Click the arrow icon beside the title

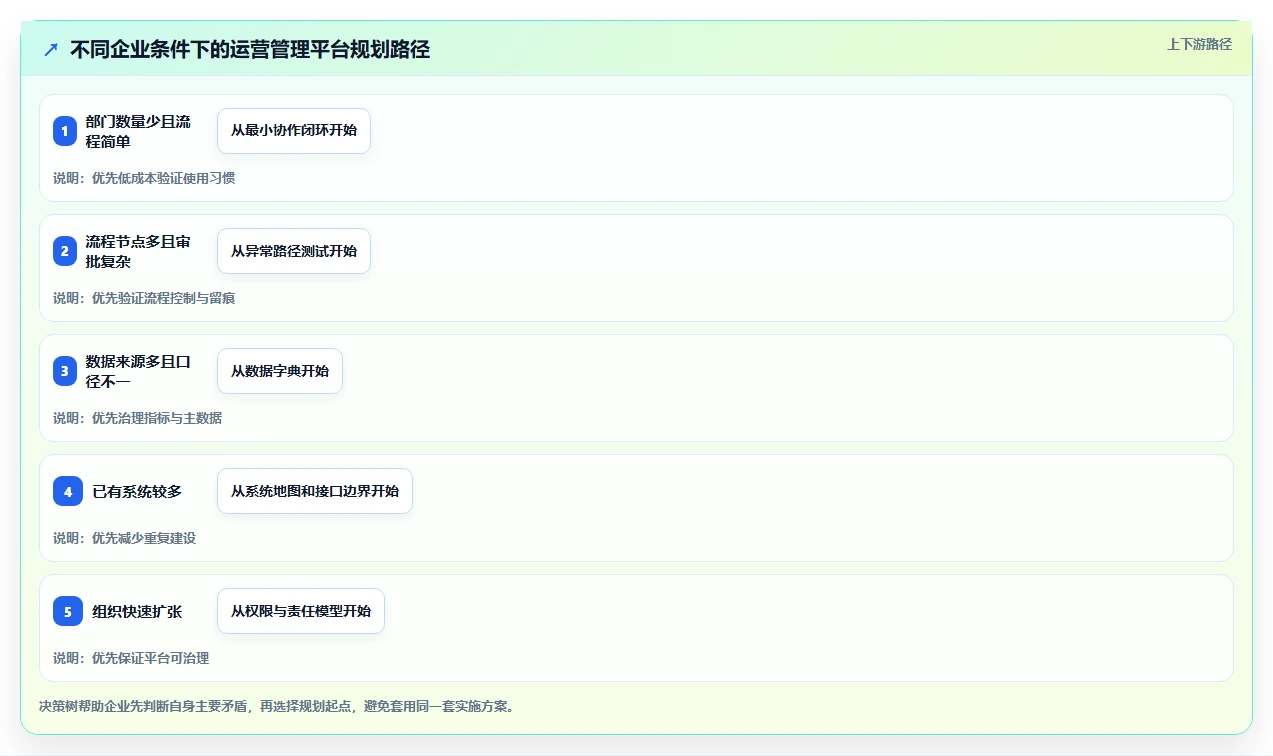click(x=51, y=49)
